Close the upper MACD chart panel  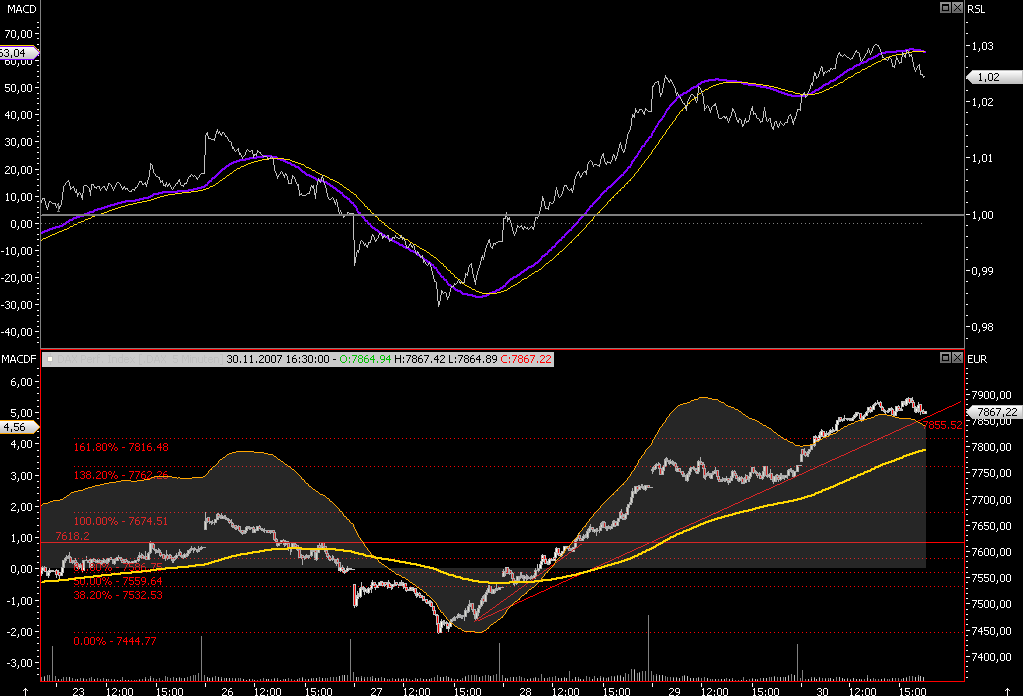coord(958,8)
